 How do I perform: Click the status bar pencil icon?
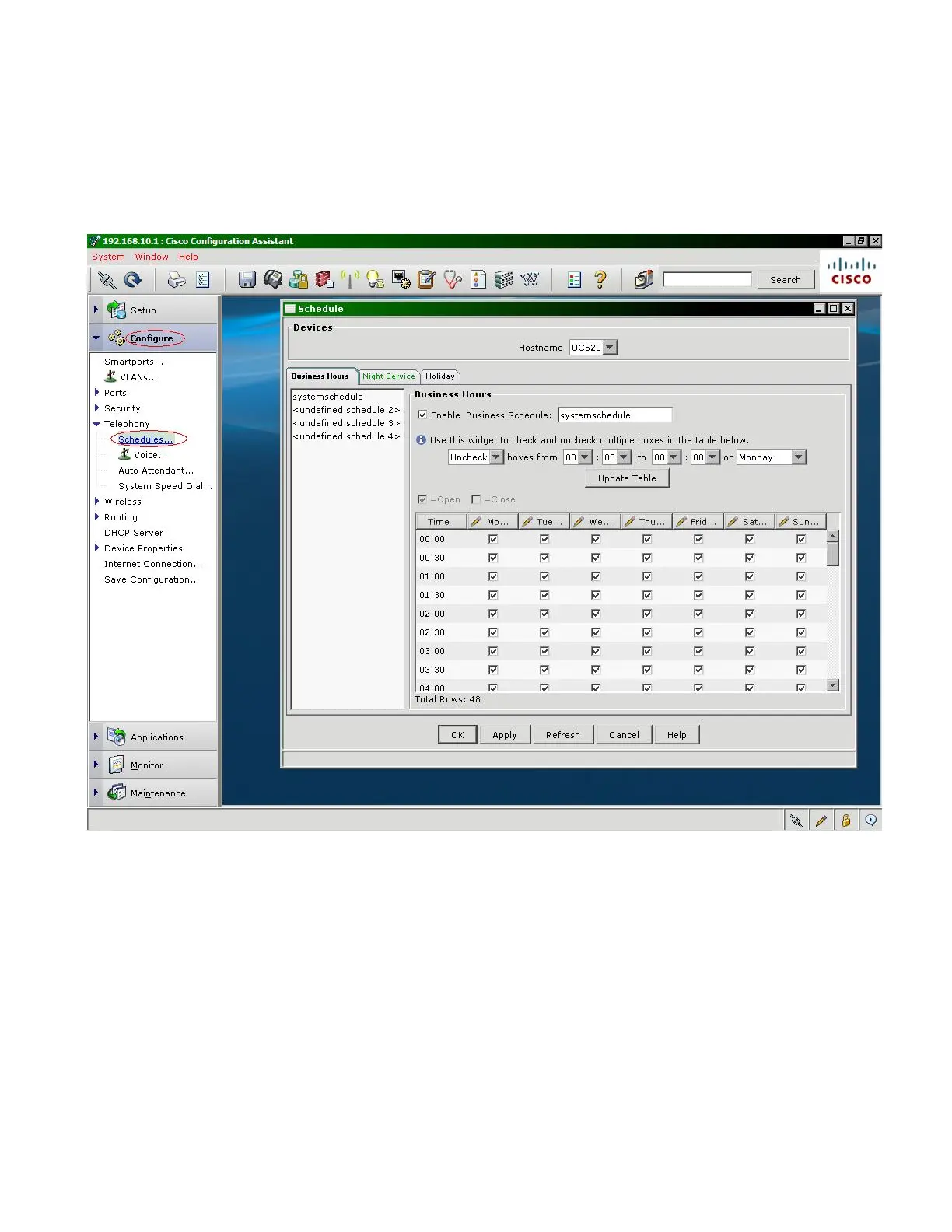[821, 821]
